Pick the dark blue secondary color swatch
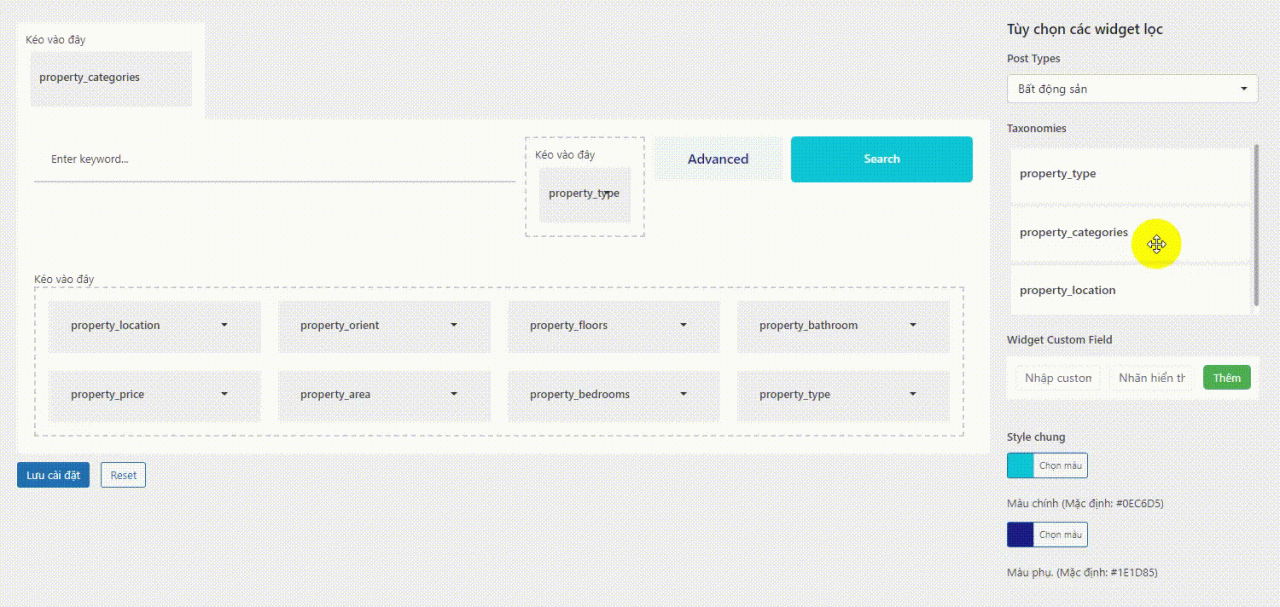Image resolution: width=1280 pixels, height=607 pixels. 1020,535
